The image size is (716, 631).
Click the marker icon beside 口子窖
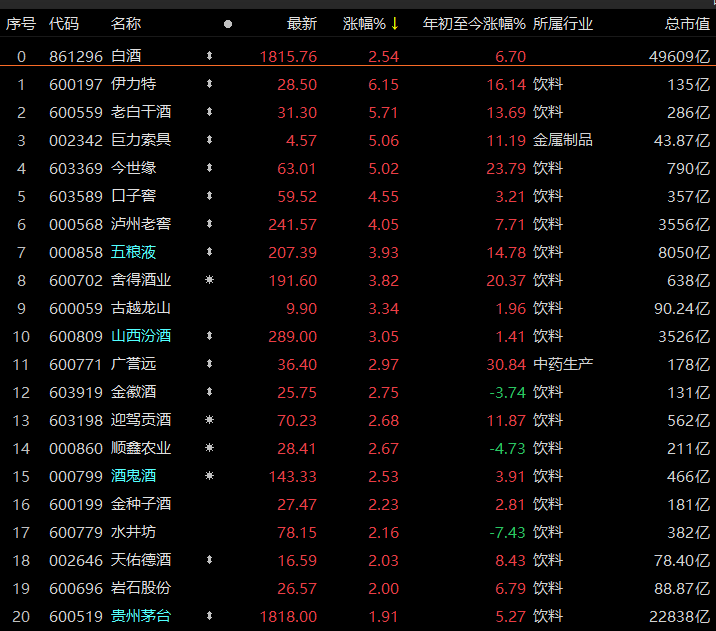pos(209,196)
